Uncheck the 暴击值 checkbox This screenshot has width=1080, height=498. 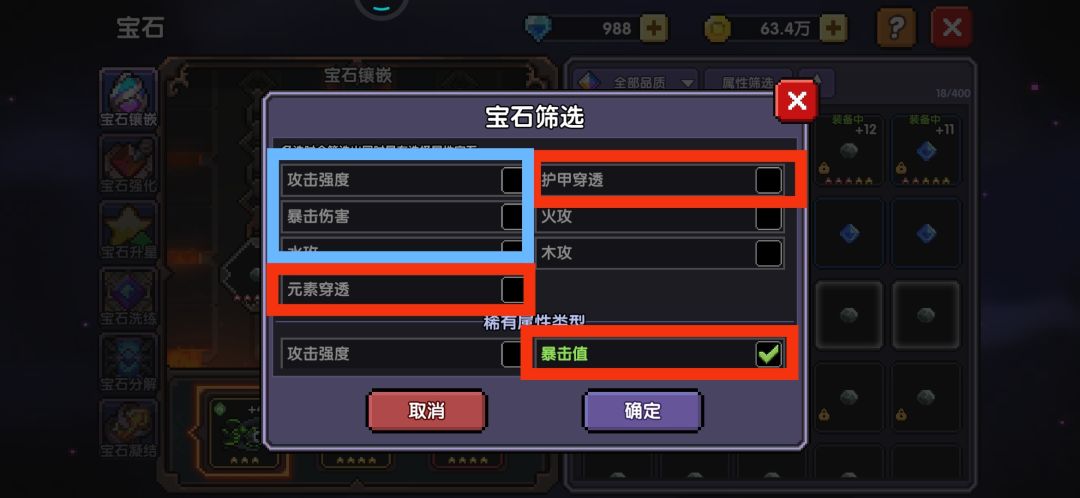[x=769, y=354]
